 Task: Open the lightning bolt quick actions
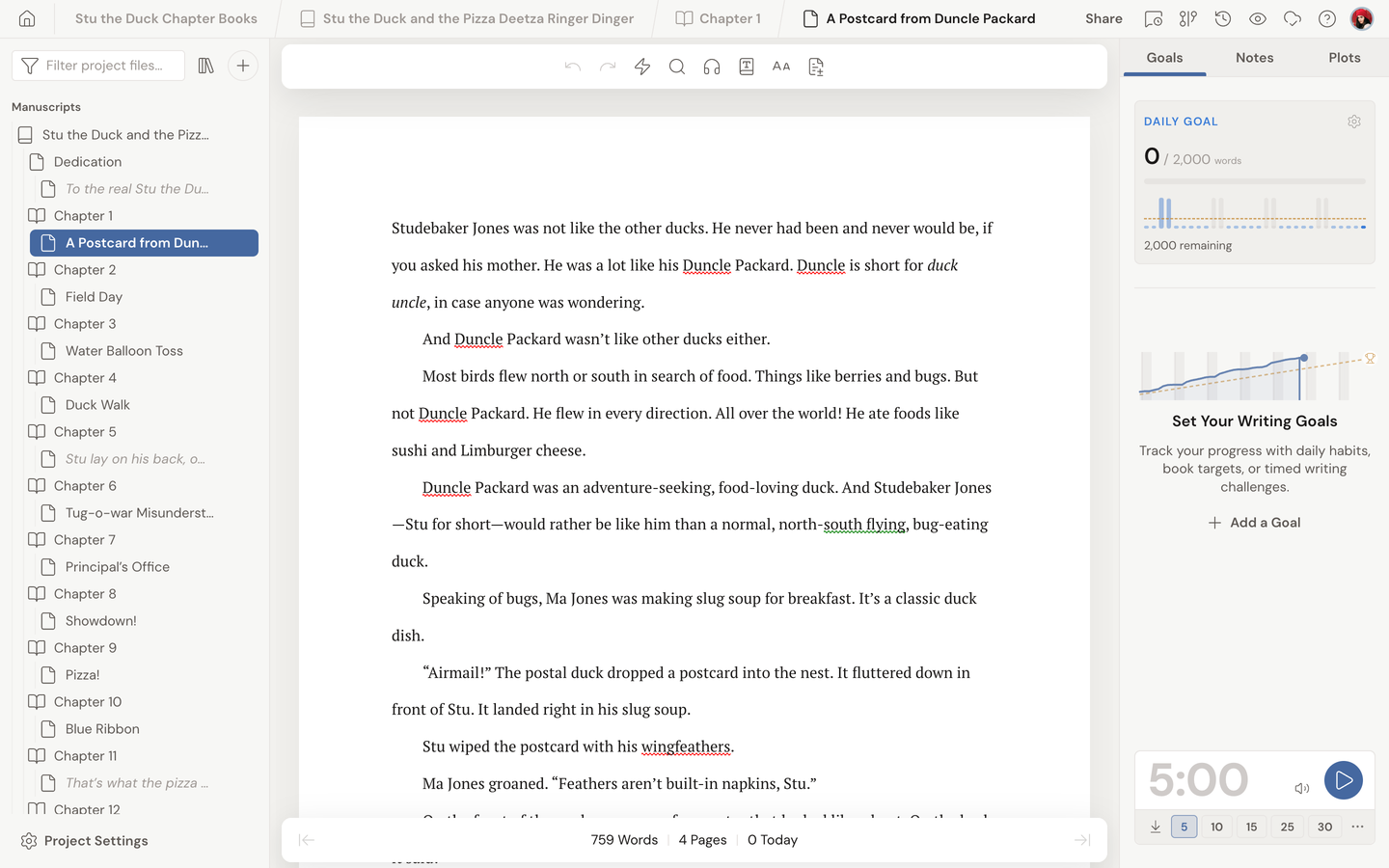pos(642,67)
